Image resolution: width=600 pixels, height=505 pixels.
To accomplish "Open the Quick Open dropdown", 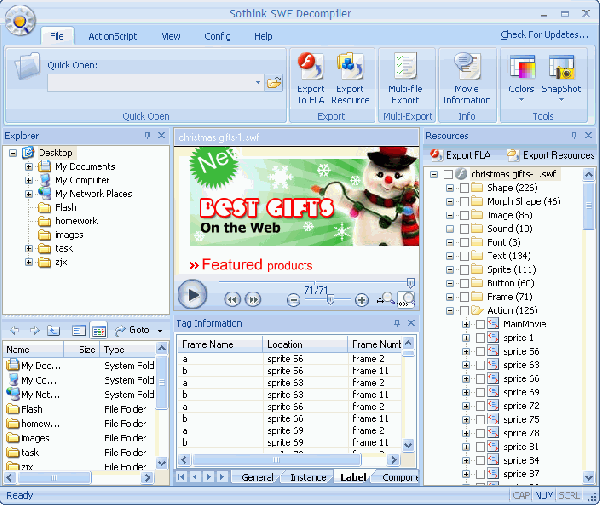I will pyautogui.click(x=258, y=83).
